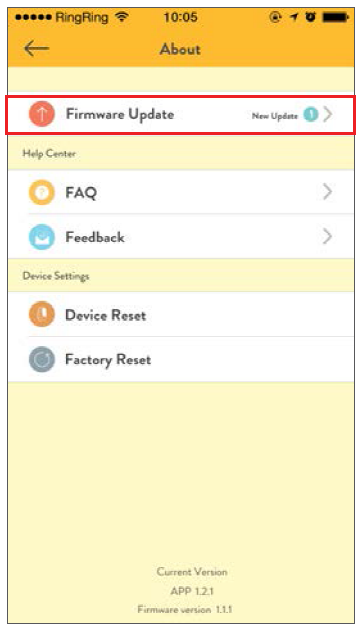
Task: Expand Firmware Update using its chevron
Action: click(x=328, y=114)
